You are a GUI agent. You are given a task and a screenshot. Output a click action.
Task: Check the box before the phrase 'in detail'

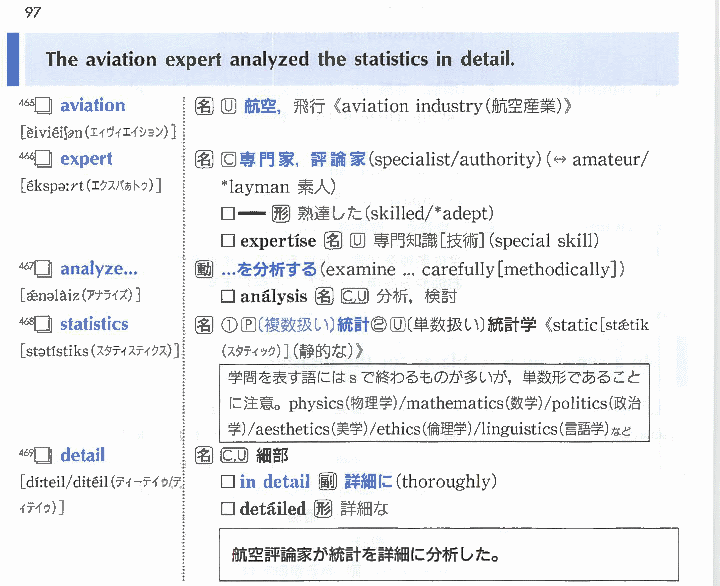tap(227, 482)
